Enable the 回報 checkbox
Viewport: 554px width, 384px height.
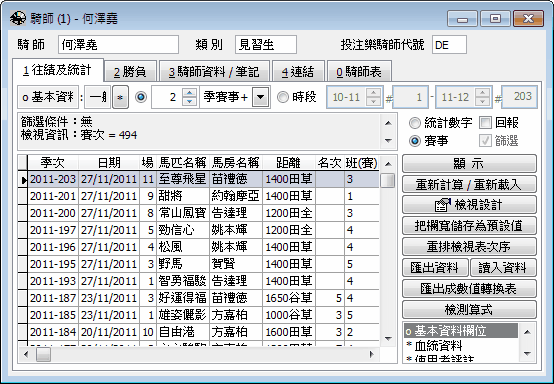485,123
